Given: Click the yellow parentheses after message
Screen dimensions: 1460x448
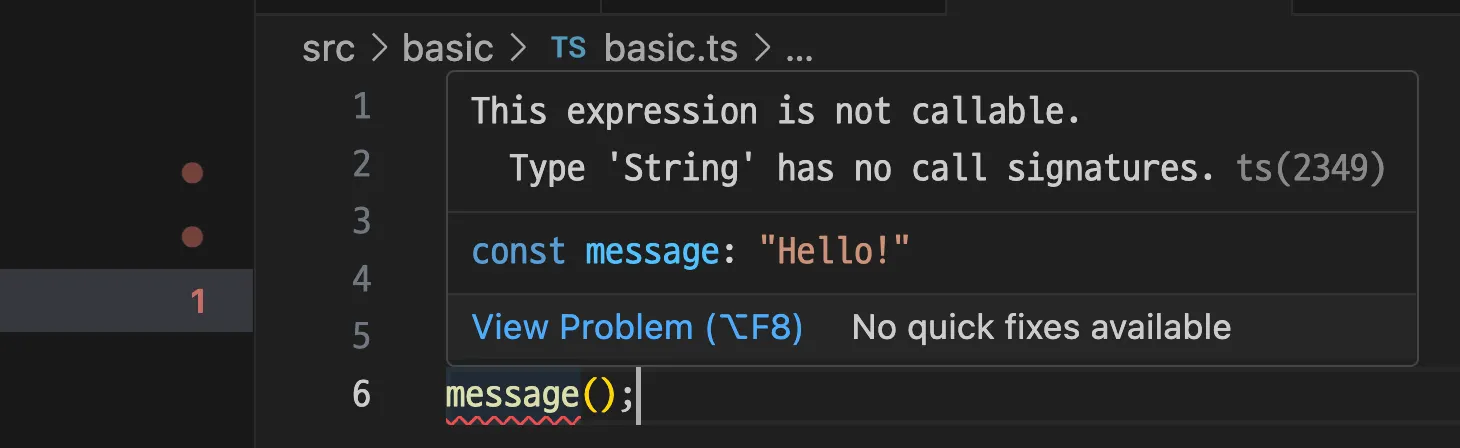Looking at the screenshot, I should (x=600, y=396).
